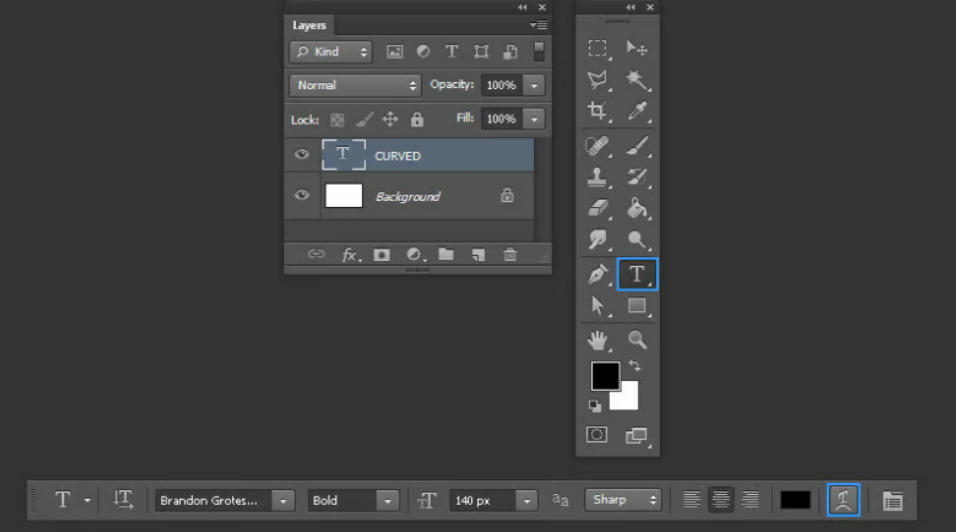Image resolution: width=956 pixels, height=532 pixels.
Task: Toggle text orientation in options bar
Action: (x=123, y=500)
